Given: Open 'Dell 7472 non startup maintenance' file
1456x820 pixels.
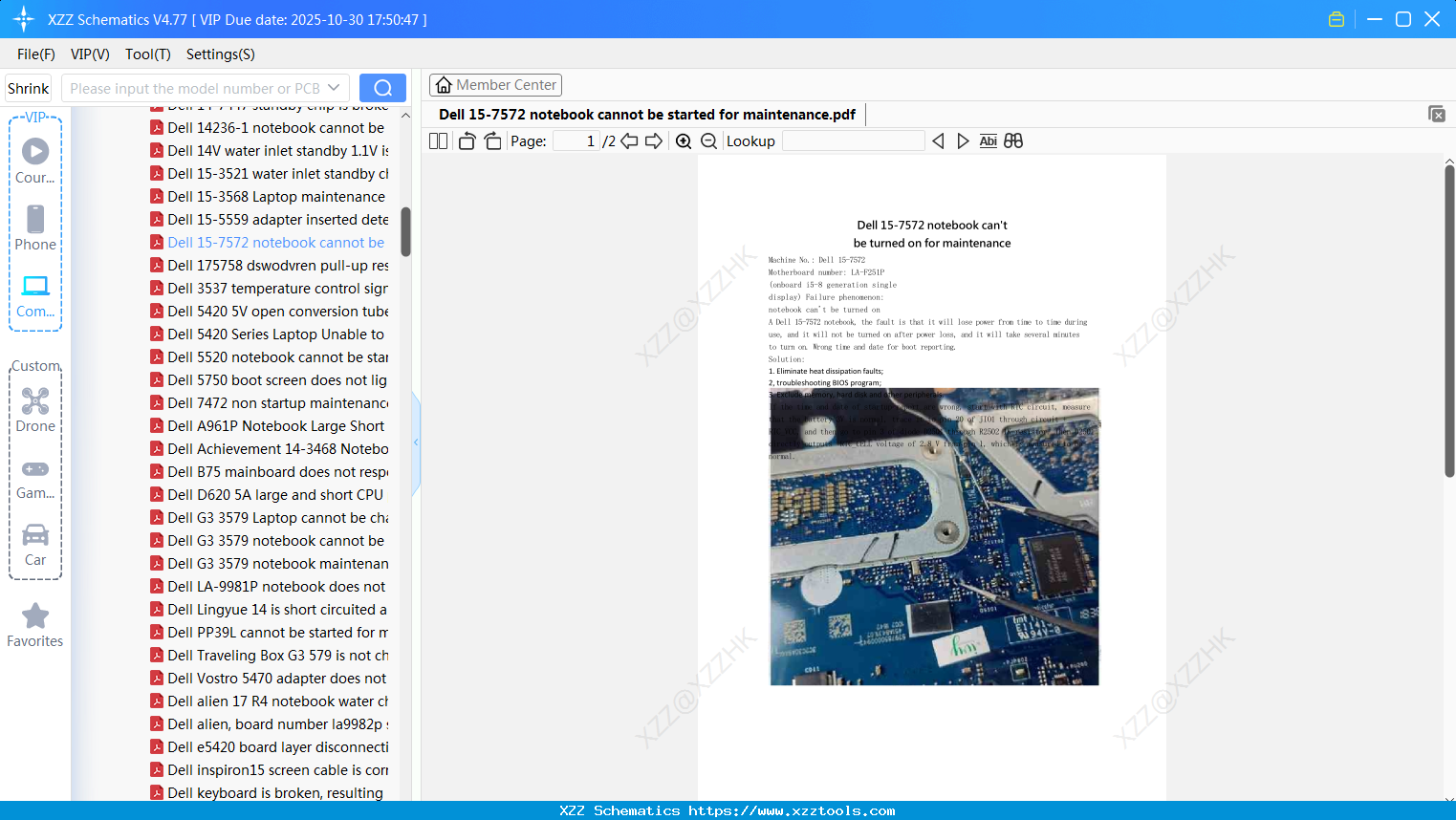Looking at the screenshot, I should coord(269,403).
